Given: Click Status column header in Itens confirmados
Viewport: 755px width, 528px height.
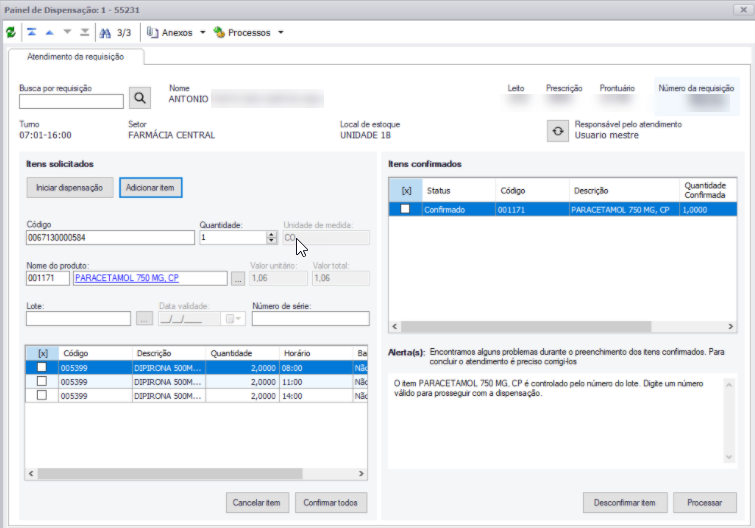Looking at the screenshot, I should coord(458,191).
